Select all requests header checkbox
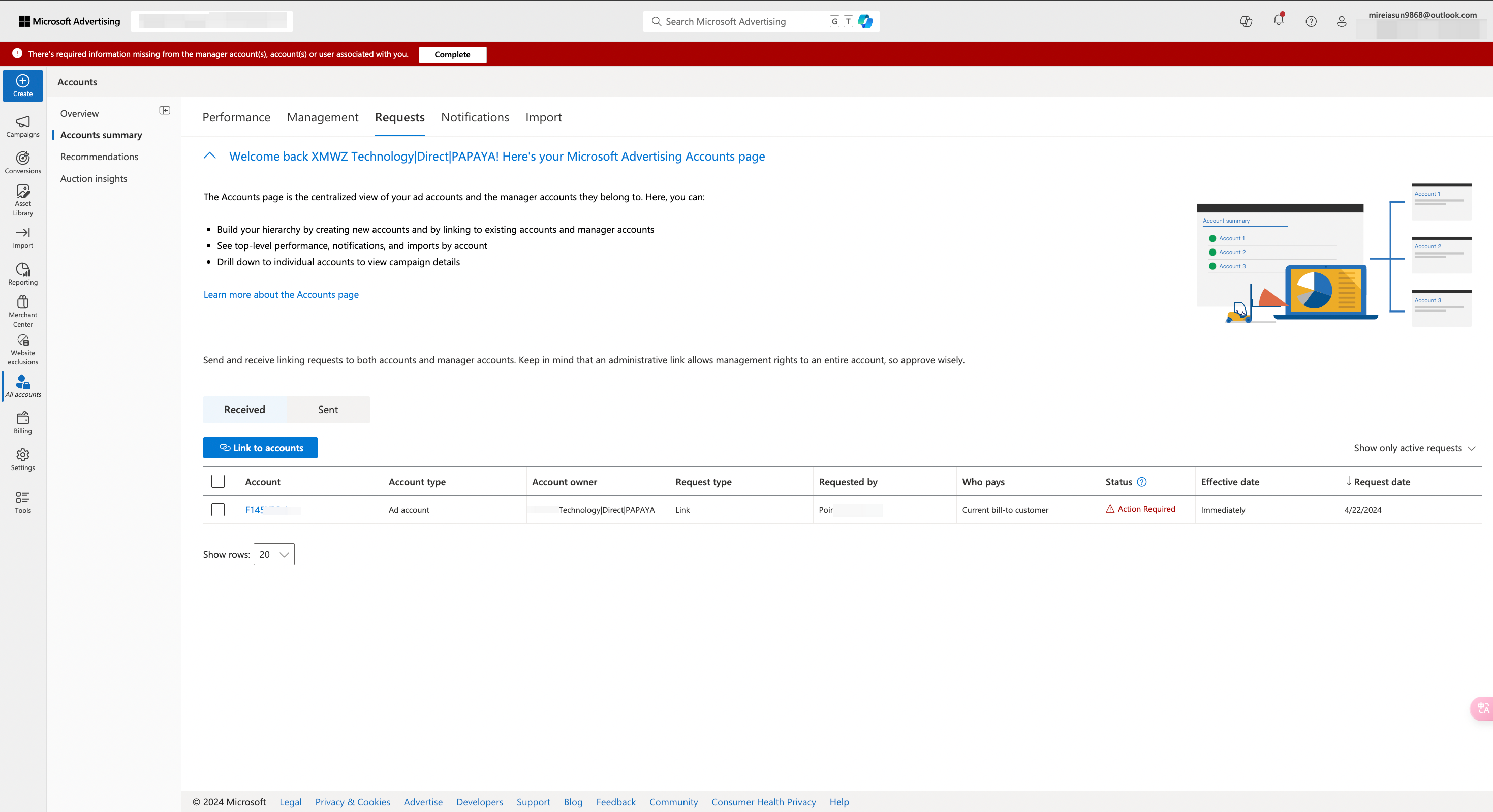The width and height of the screenshot is (1493, 812). [x=218, y=481]
